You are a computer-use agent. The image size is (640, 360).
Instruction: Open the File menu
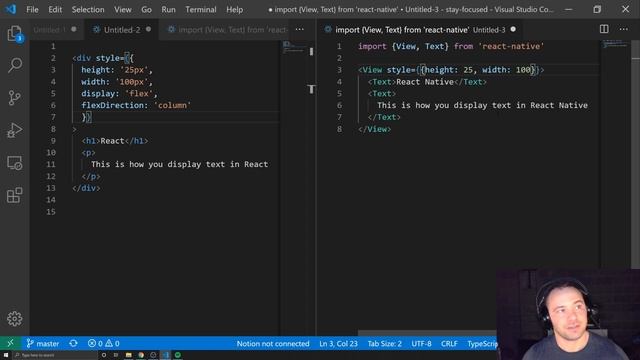click(32, 9)
